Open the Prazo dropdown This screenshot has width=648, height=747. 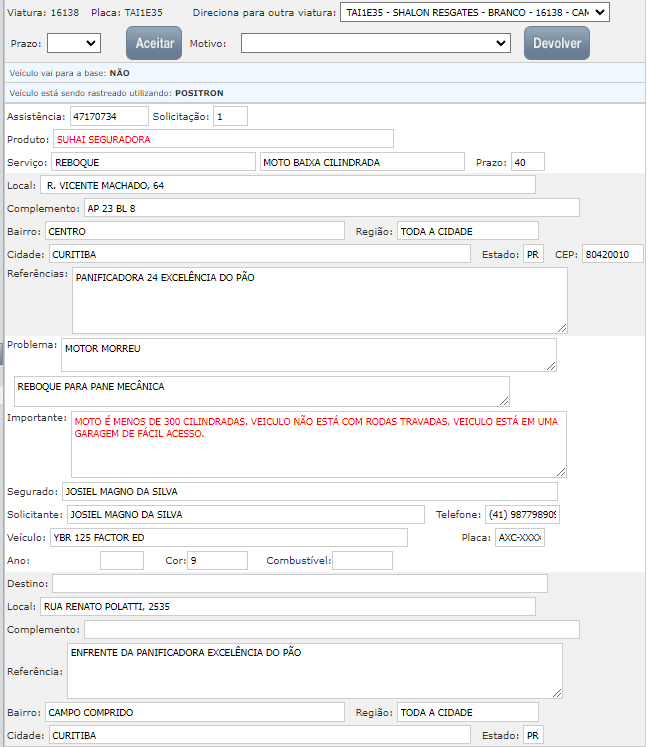click(x=74, y=43)
